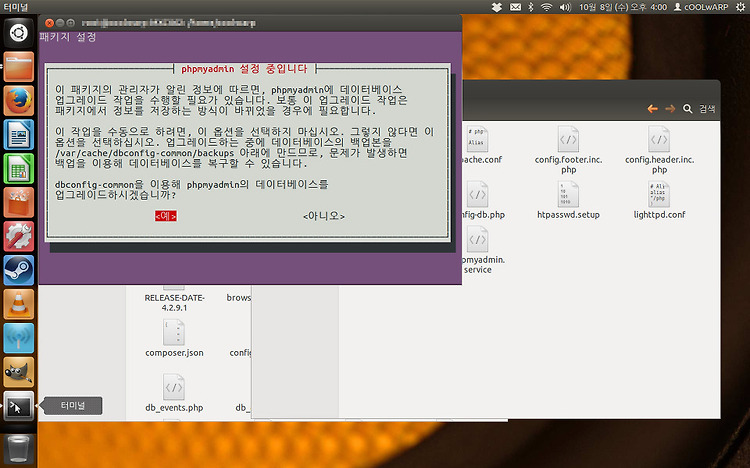Launch GIMP from the launcher
This screenshot has width=750, height=468.
click(x=19, y=372)
